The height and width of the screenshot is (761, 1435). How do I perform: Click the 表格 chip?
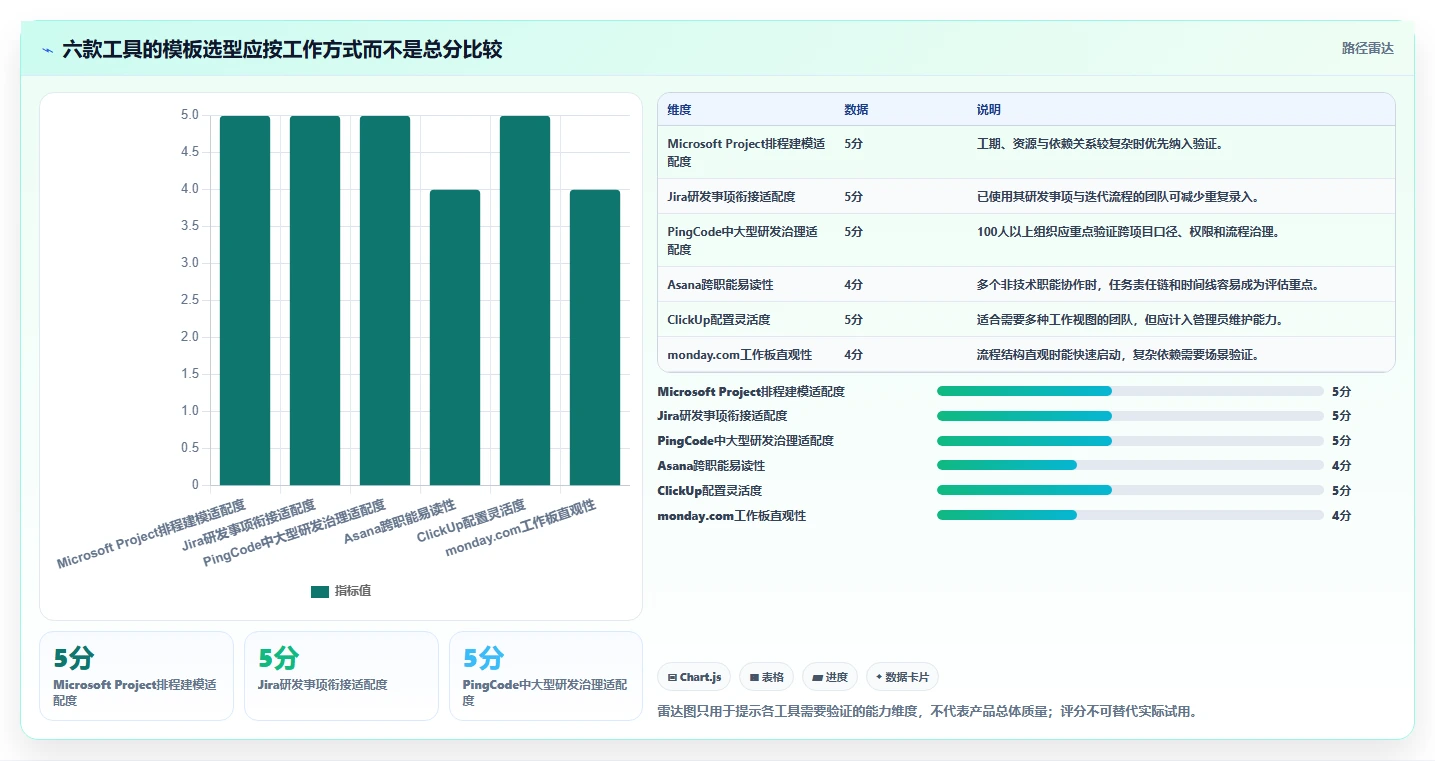(766, 677)
